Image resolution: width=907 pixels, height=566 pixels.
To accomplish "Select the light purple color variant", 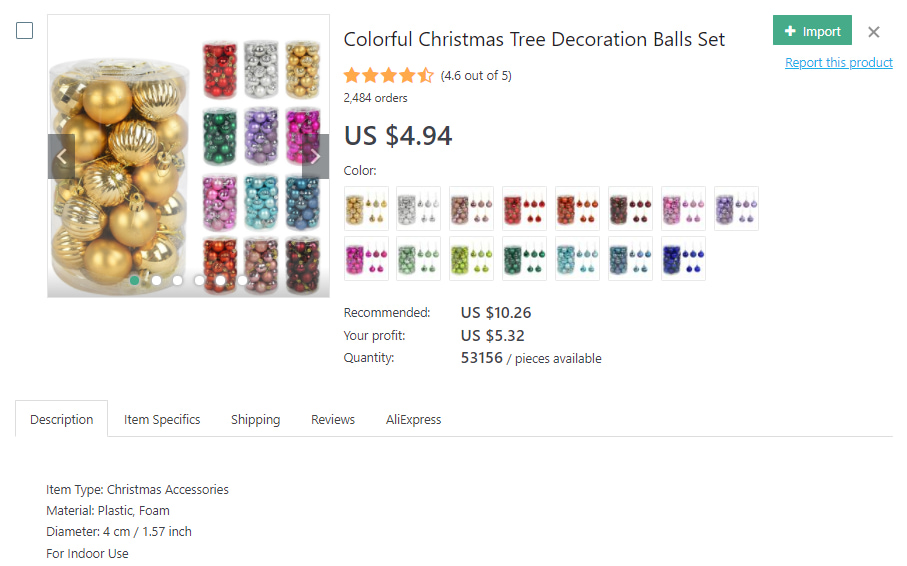I will (x=736, y=208).
